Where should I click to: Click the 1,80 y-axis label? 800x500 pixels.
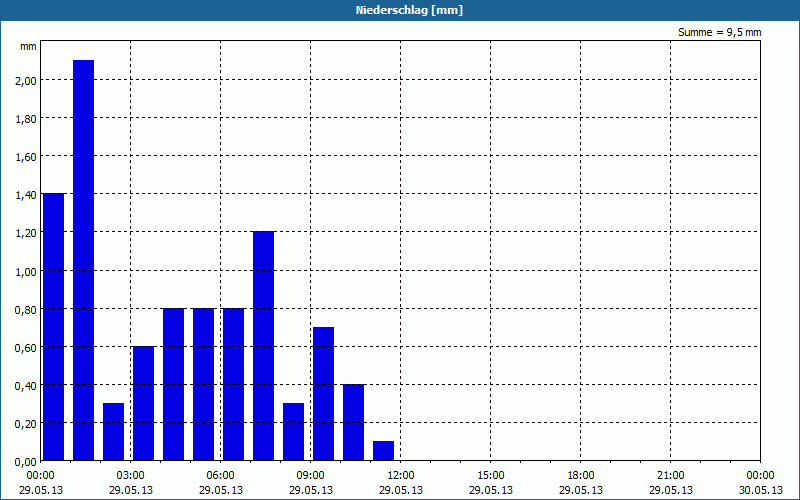point(26,118)
